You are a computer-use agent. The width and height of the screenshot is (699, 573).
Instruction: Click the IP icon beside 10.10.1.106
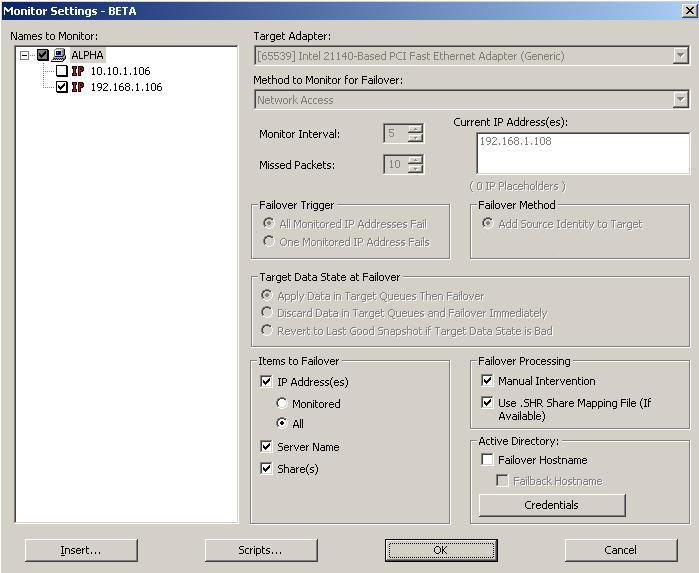point(78,72)
